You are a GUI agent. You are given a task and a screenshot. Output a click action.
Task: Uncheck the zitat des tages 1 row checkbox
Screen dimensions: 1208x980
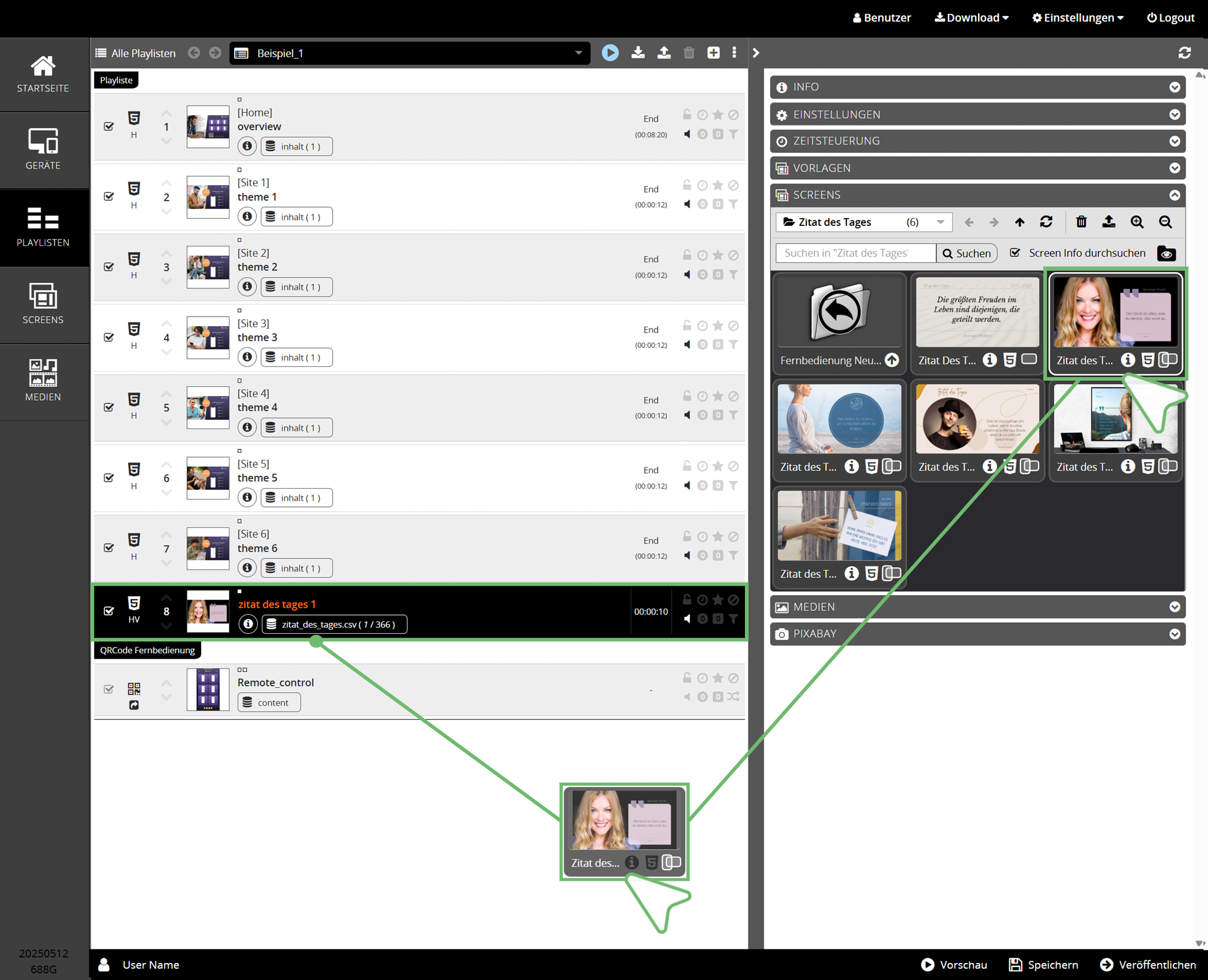[109, 611]
